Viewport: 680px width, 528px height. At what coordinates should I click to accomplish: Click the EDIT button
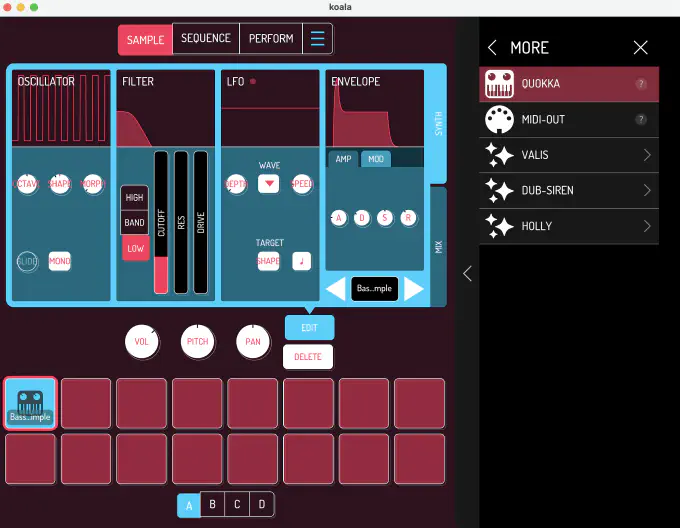tap(309, 328)
